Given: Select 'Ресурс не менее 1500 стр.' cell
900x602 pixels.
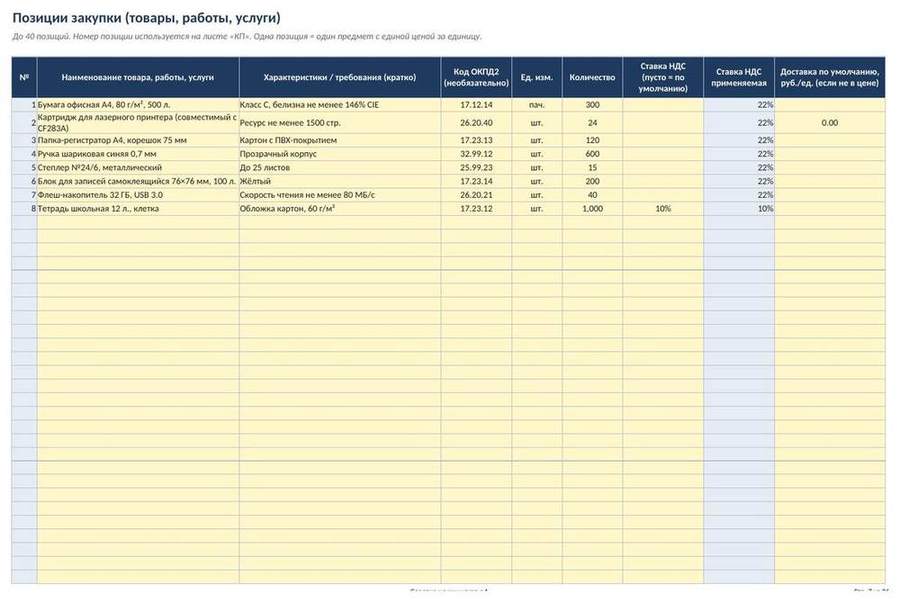Looking at the screenshot, I should [x=340, y=123].
